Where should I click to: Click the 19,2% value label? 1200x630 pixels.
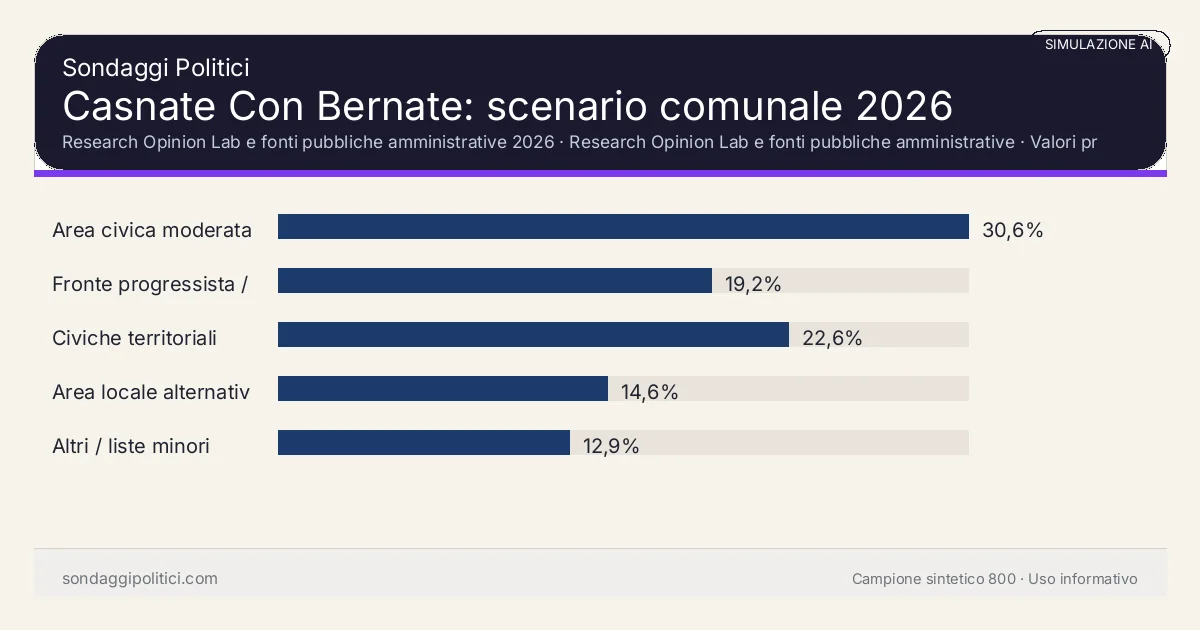pyautogui.click(x=753, y=284)
